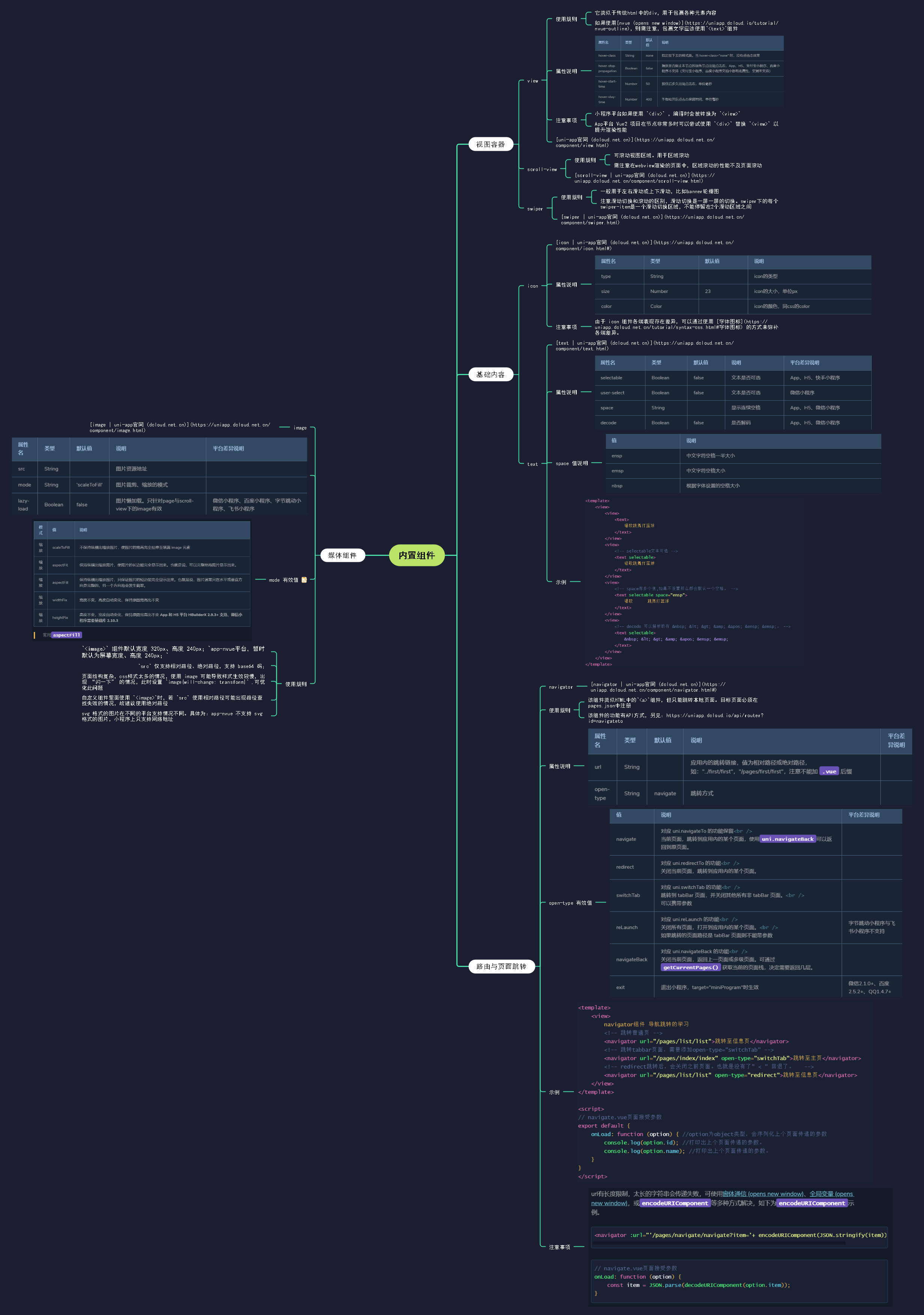Click the scroll-view sub-node
This screenshot has height=1315, width=924.
(541, 170)
